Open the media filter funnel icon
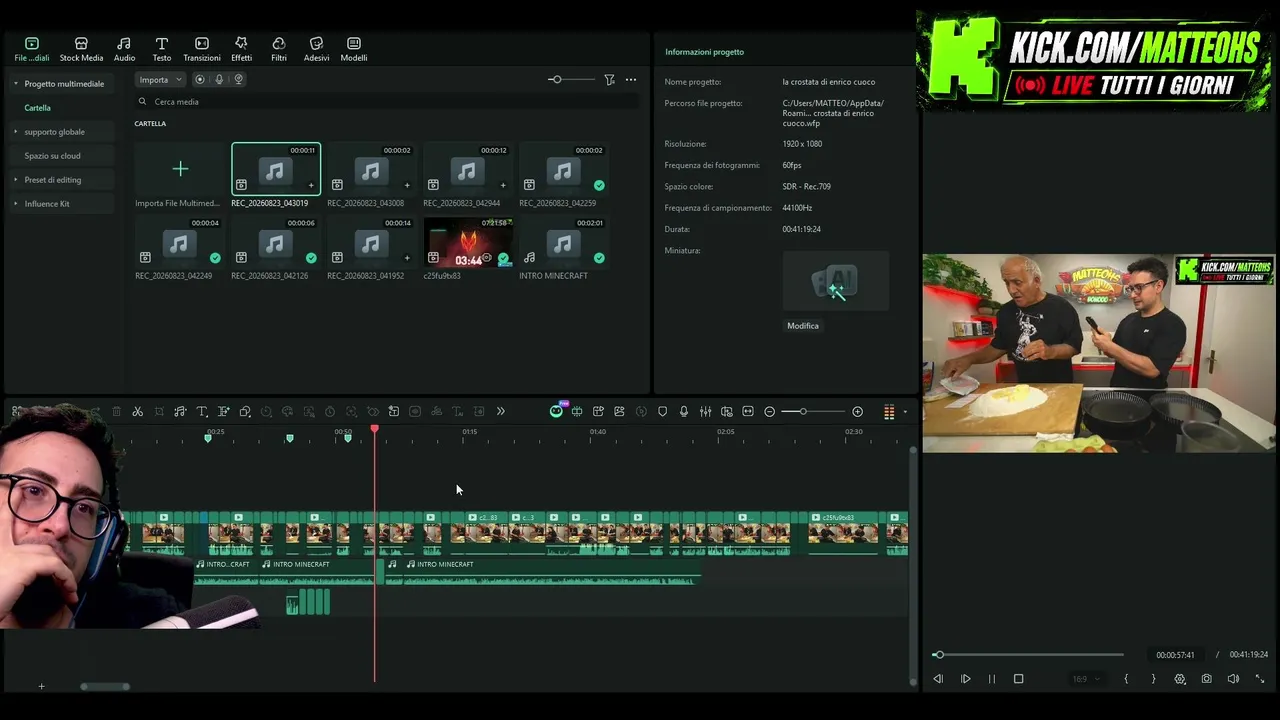 (x=609, y=80)
